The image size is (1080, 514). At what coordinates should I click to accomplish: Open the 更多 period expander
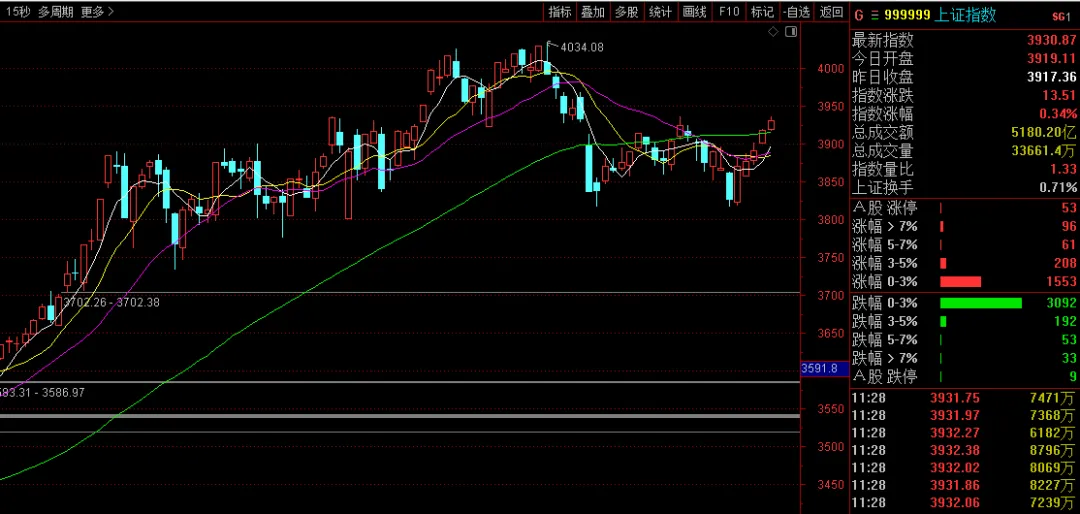coord(96,12)
